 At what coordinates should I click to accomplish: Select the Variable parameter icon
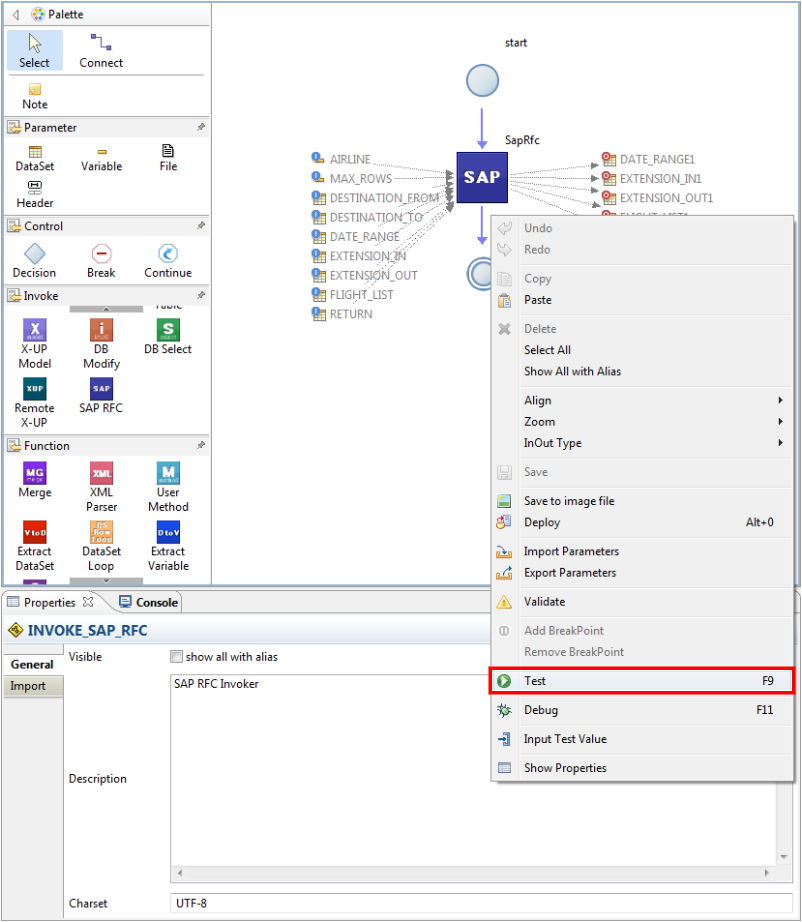point(102,159)
